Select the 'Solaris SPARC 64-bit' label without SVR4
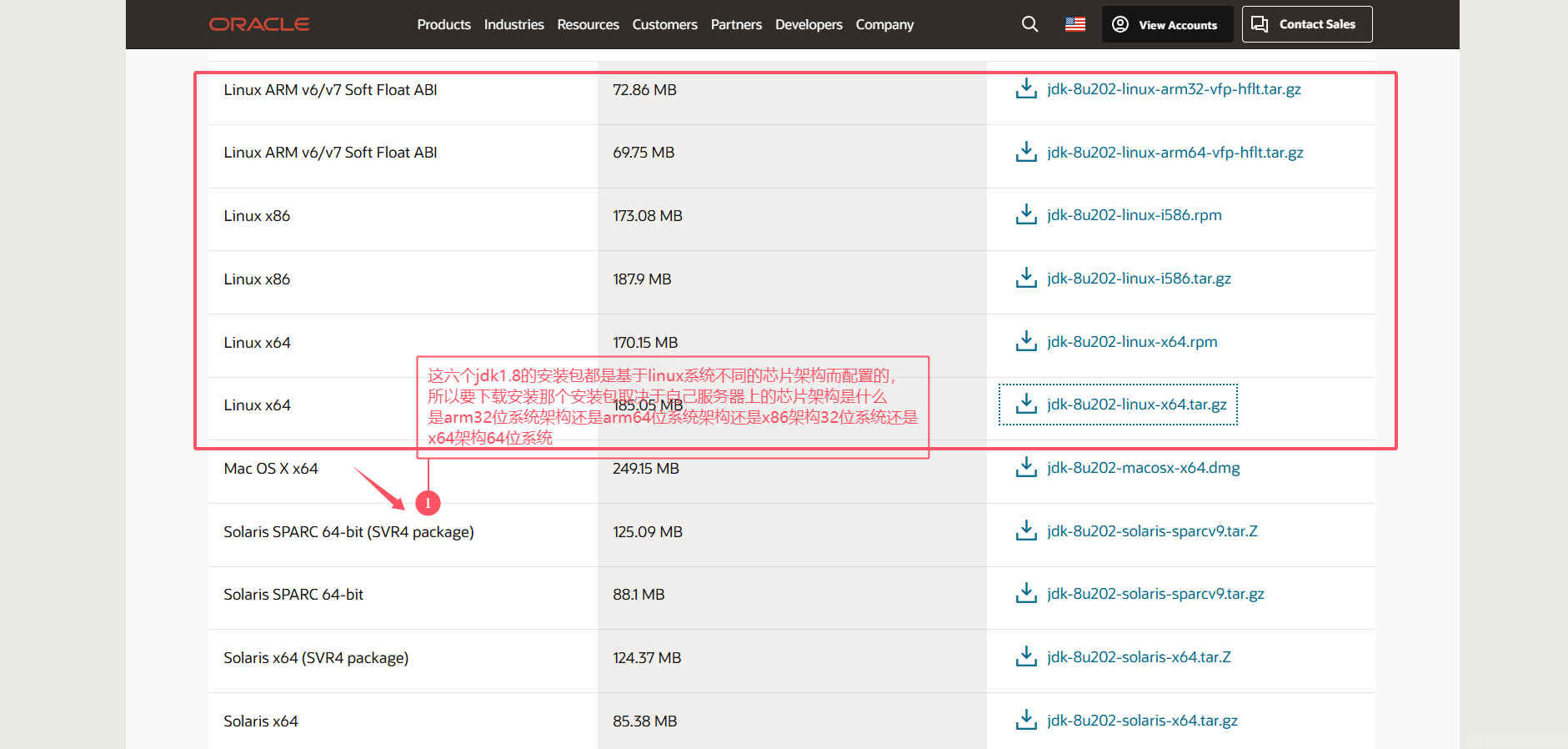Screen dimensions: 1568x749 [293, 594]
